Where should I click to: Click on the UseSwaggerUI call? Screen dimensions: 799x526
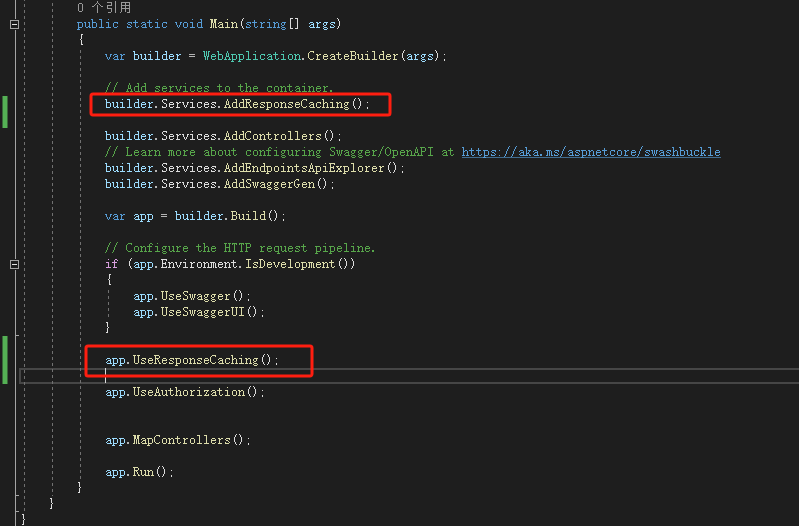[x=199, y=312]
